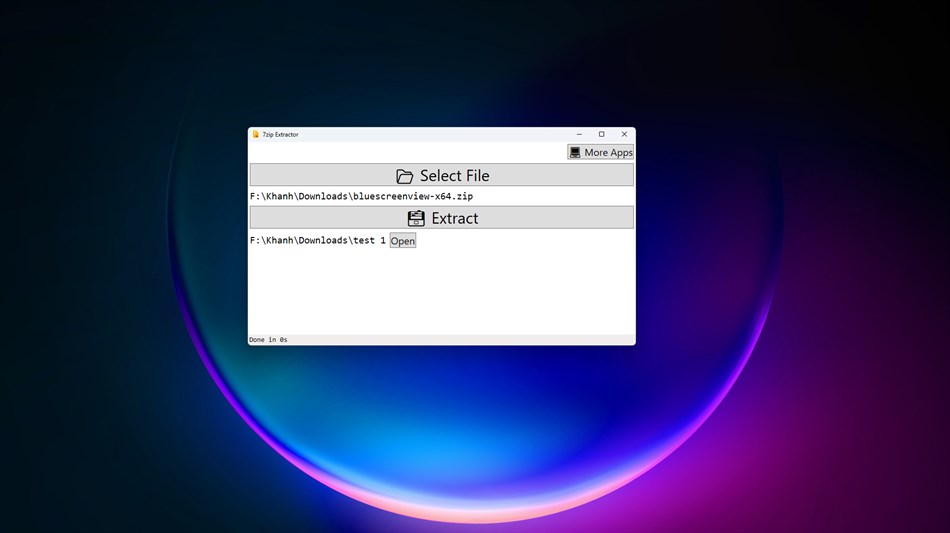Click the F:\Khanh\Downloads\test 1 output path
This screenshot has height=533, width=950.
pyautogui.click(x=317, y=240)
